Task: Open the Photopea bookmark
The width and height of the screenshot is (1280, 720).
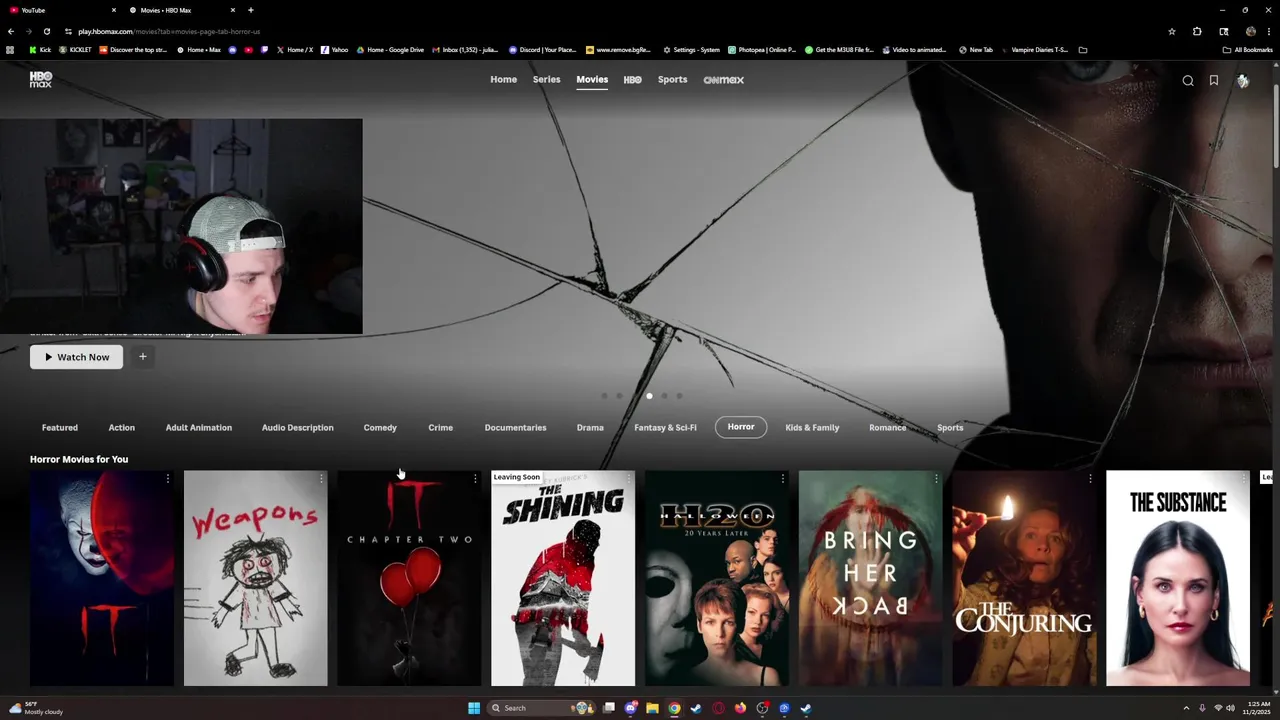Action: [763, 50]
